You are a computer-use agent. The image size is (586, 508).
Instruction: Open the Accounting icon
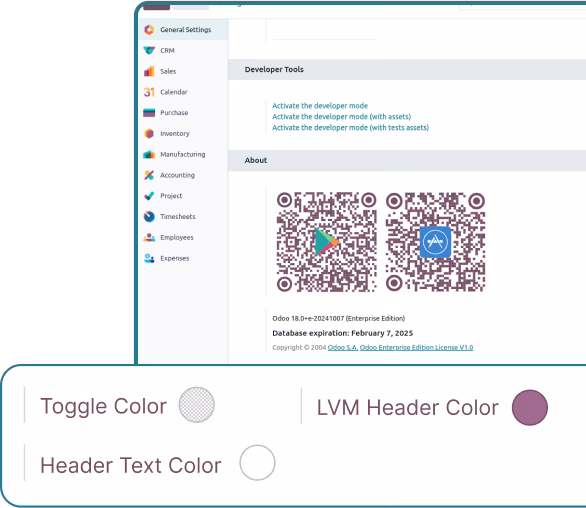149,175
